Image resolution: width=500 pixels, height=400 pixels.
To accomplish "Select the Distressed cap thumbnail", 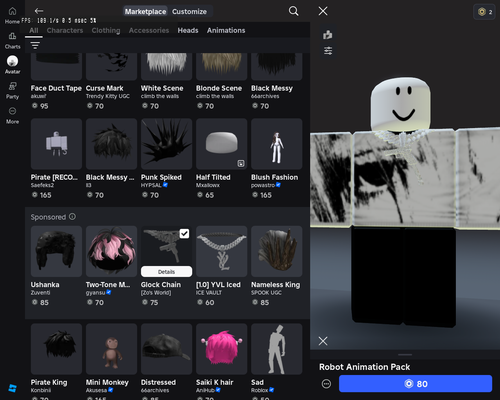I will (166, 349).
